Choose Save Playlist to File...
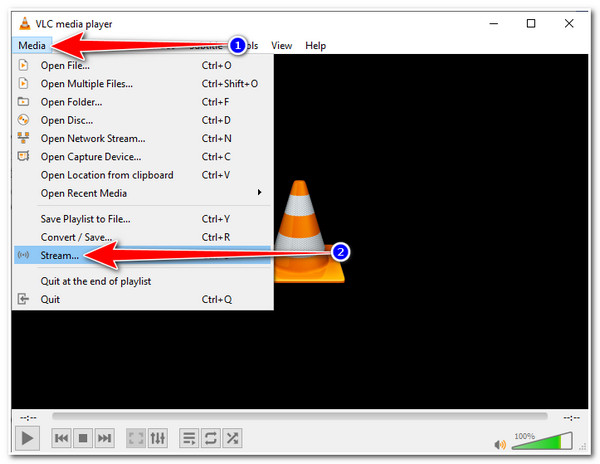 143,219
